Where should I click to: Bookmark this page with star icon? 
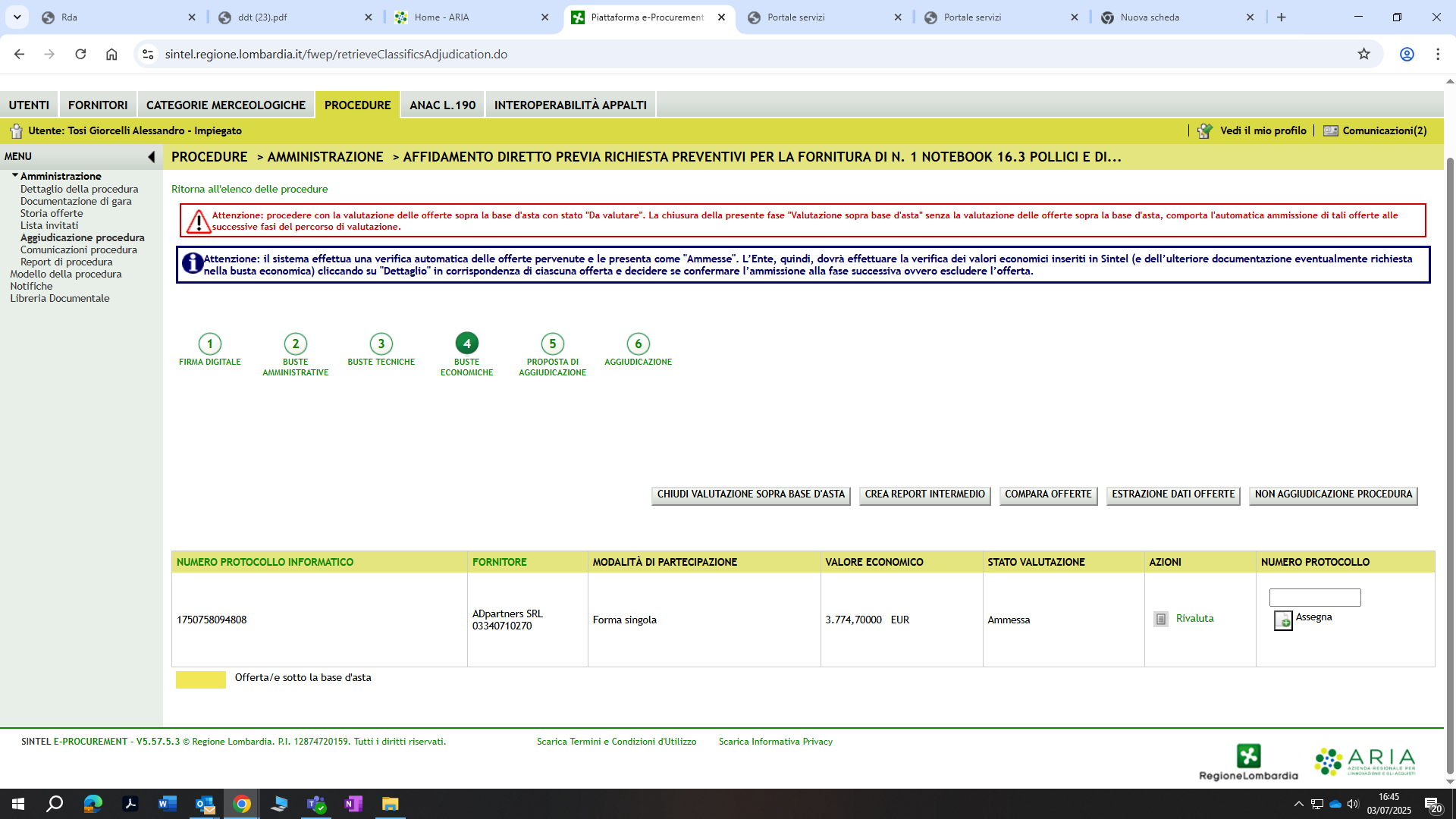pos(1363,54)
